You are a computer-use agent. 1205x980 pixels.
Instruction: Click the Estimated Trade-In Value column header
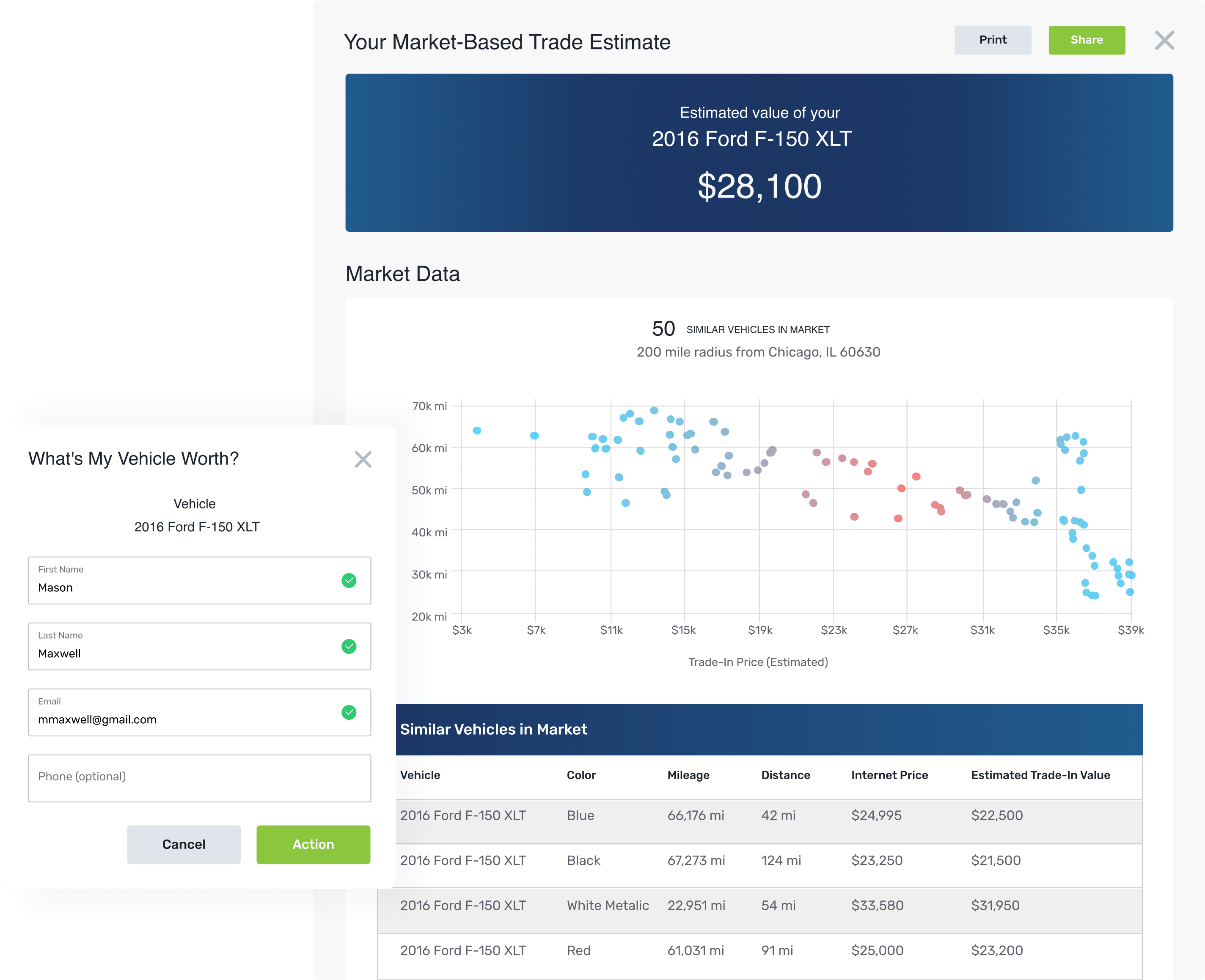(x=1040, y=775)
